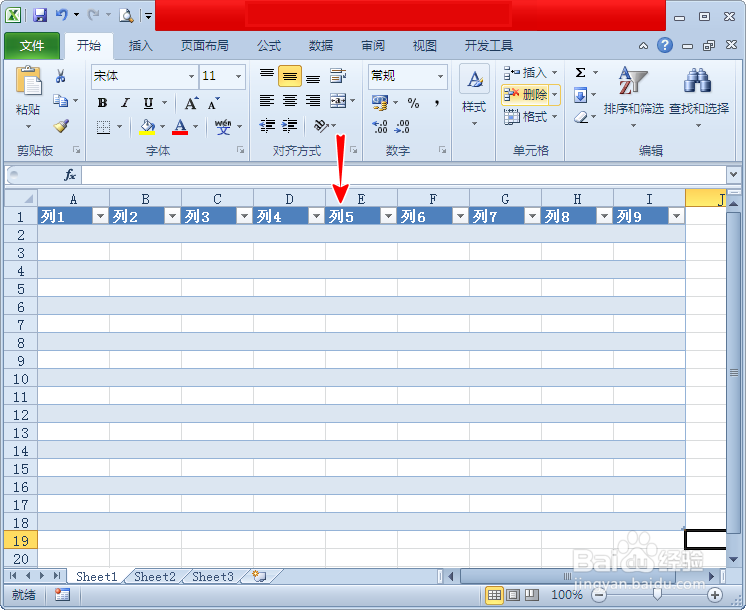The width and height of the screenshot is (746, 610).
Task: Toggle align text right
Action: [x=313, y=101]
